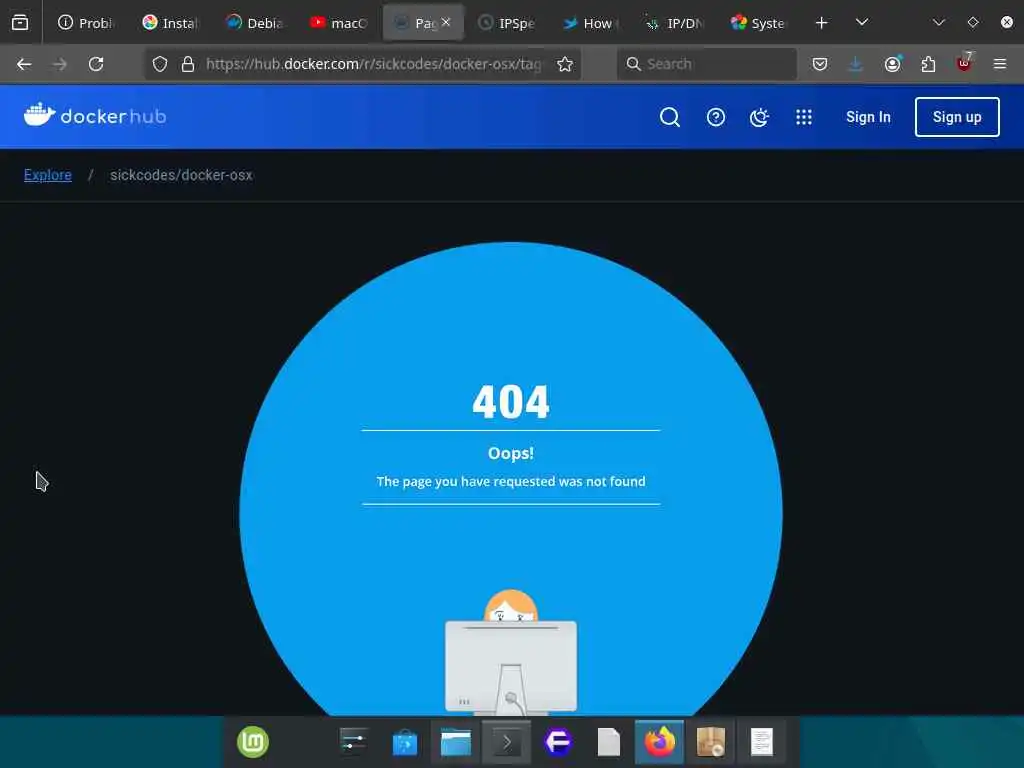1024x768 pixels.
Task: Open the terminal from the taskbar
Action: click(x=507, y=743)
